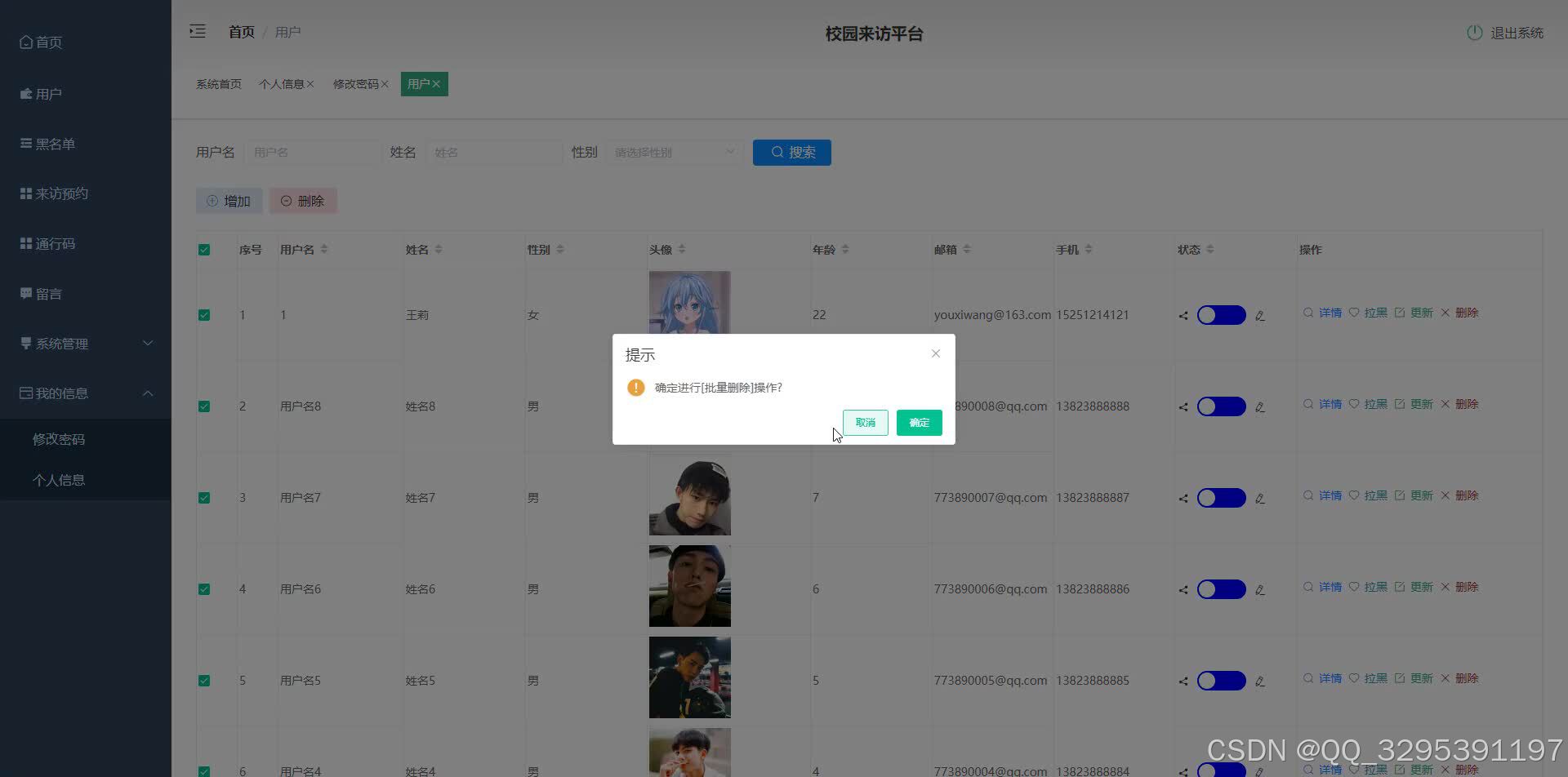Image resolution: width=1568 pixels, height=777 pixels.
Task: Close the 个人信息 tab with its X
Action: coord(310,84)
